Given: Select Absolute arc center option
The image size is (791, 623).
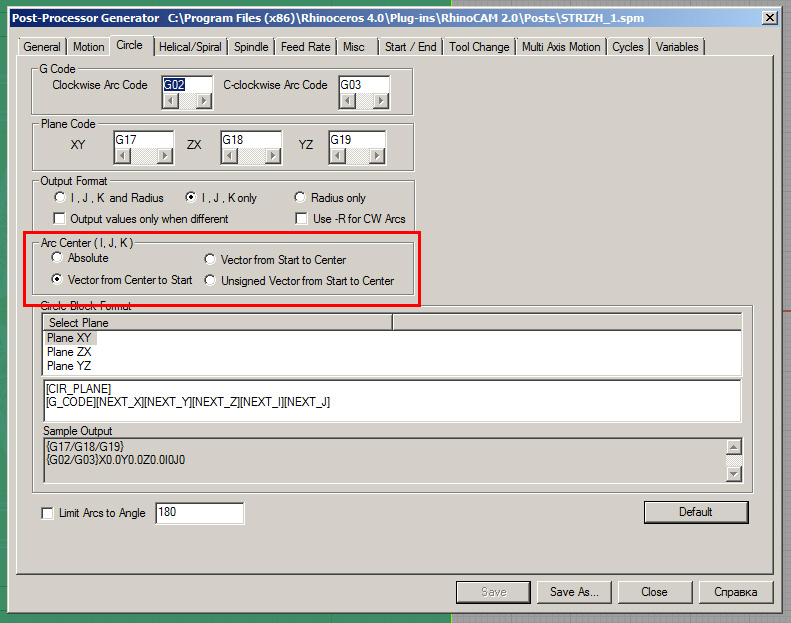Looking at the screenshot, I should [x=58, y=259].
